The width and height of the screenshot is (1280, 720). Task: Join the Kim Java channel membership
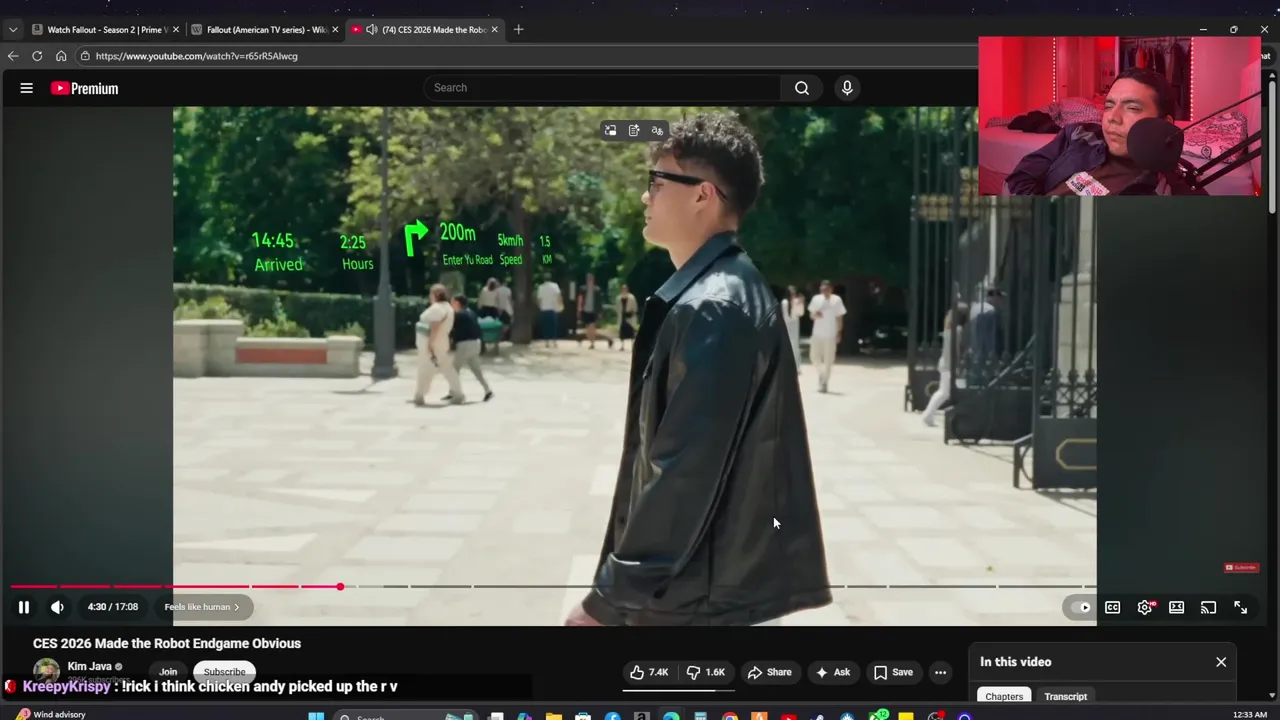click(x=168, y=672)
